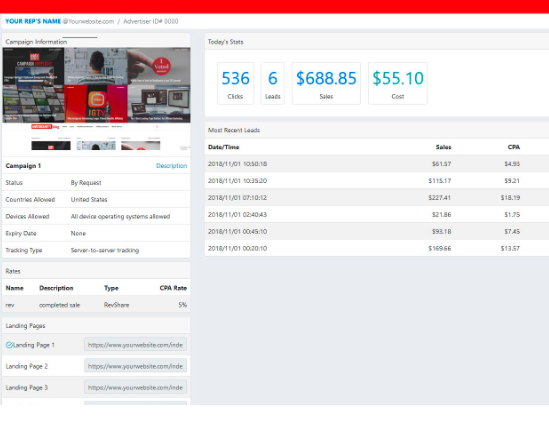The width and height of the screenshot is (549, 421).
Task: Open the Description link for Campaign 1
Action: point(171,166)
